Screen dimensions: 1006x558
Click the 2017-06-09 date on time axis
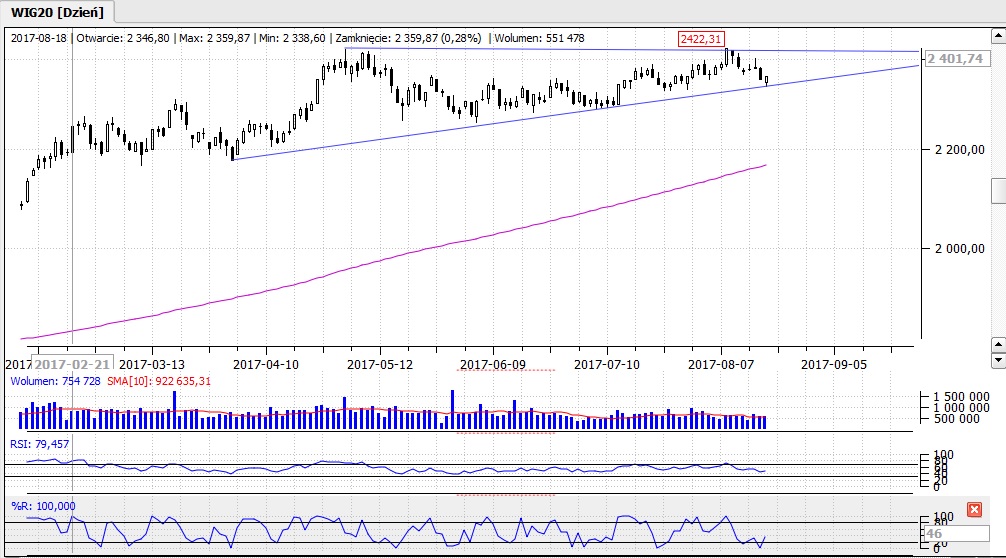pyautogui.click(x=494, y=365)
